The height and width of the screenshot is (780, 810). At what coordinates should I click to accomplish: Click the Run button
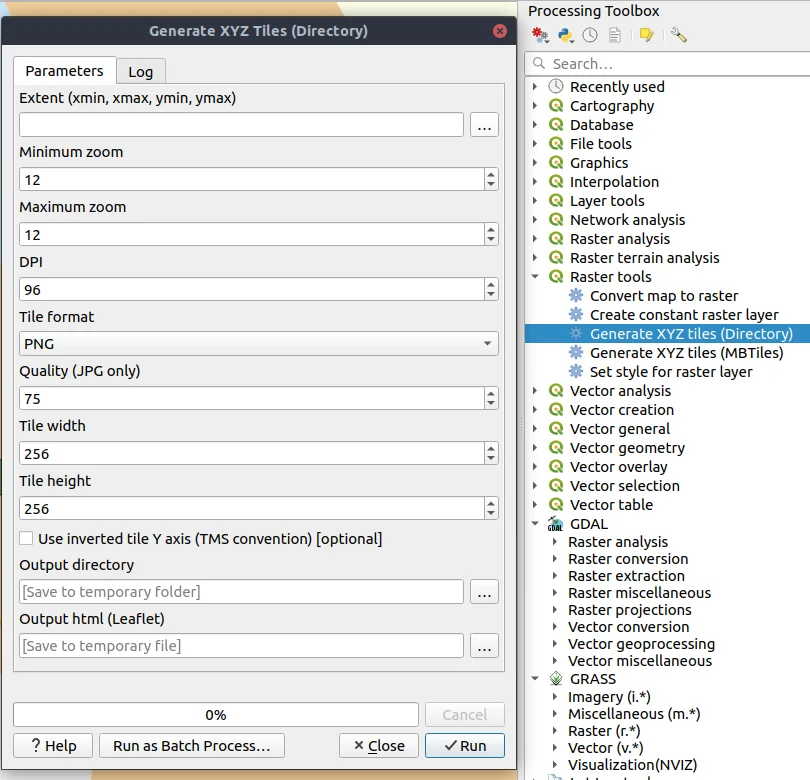[464, 746]
